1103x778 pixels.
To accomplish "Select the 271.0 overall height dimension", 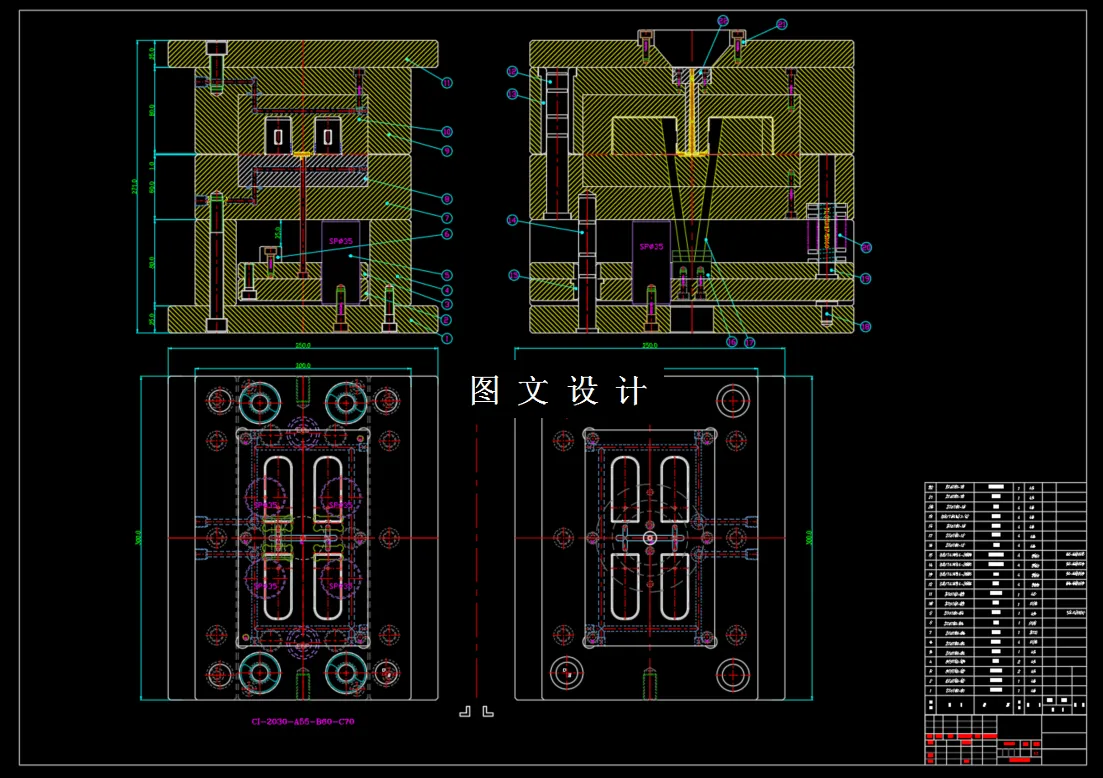I will 134,186.
